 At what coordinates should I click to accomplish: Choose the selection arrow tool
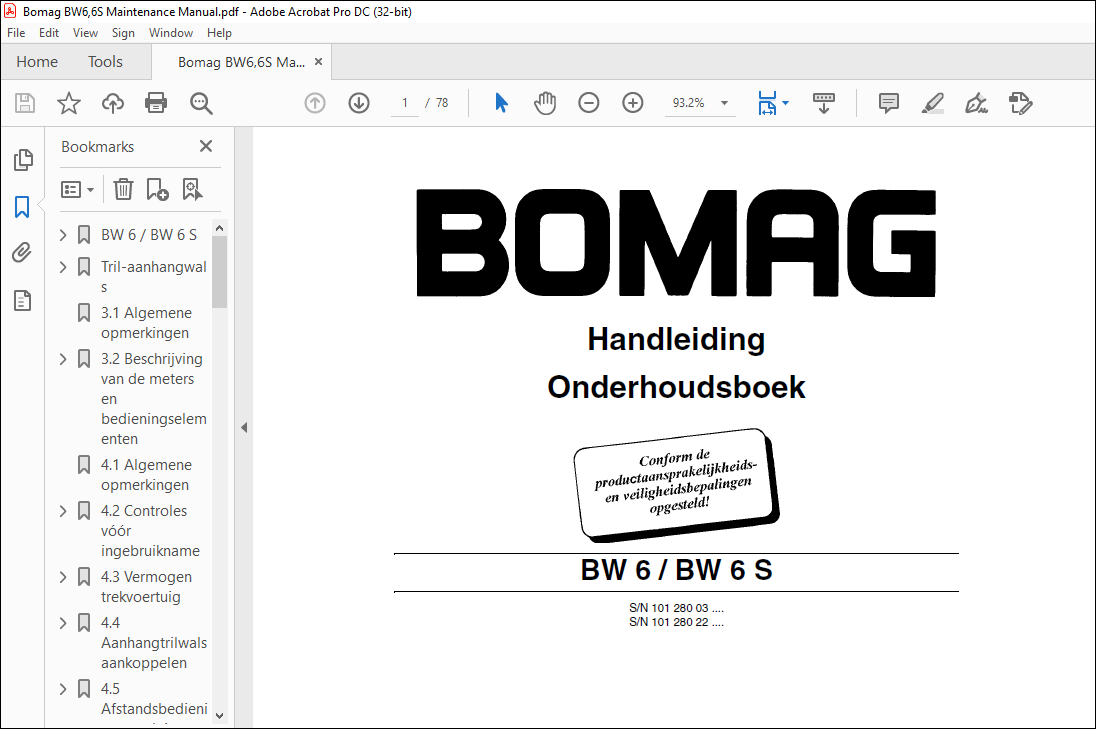tap(501, 103)
